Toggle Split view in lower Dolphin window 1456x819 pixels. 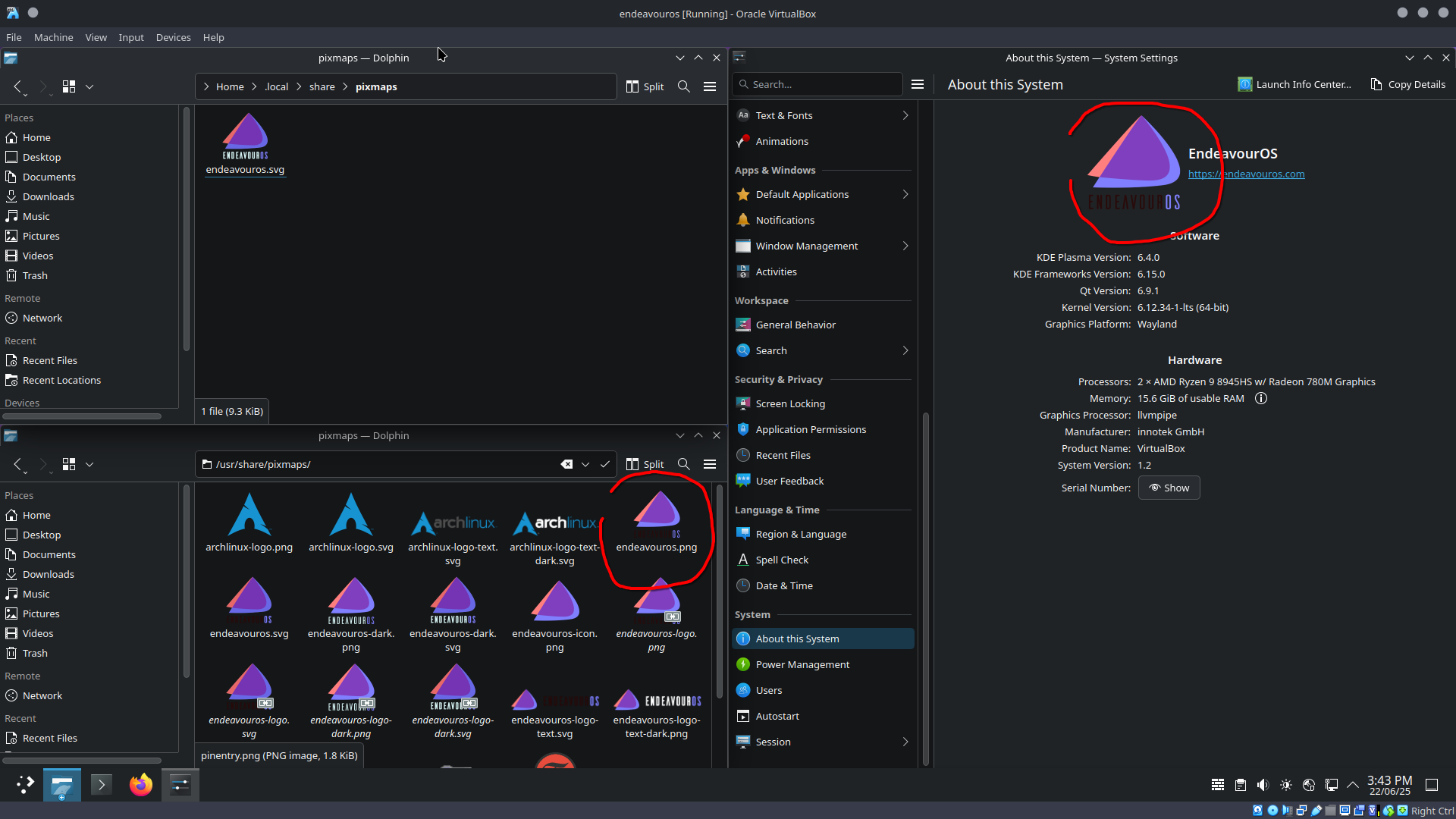tap(645, 464)
